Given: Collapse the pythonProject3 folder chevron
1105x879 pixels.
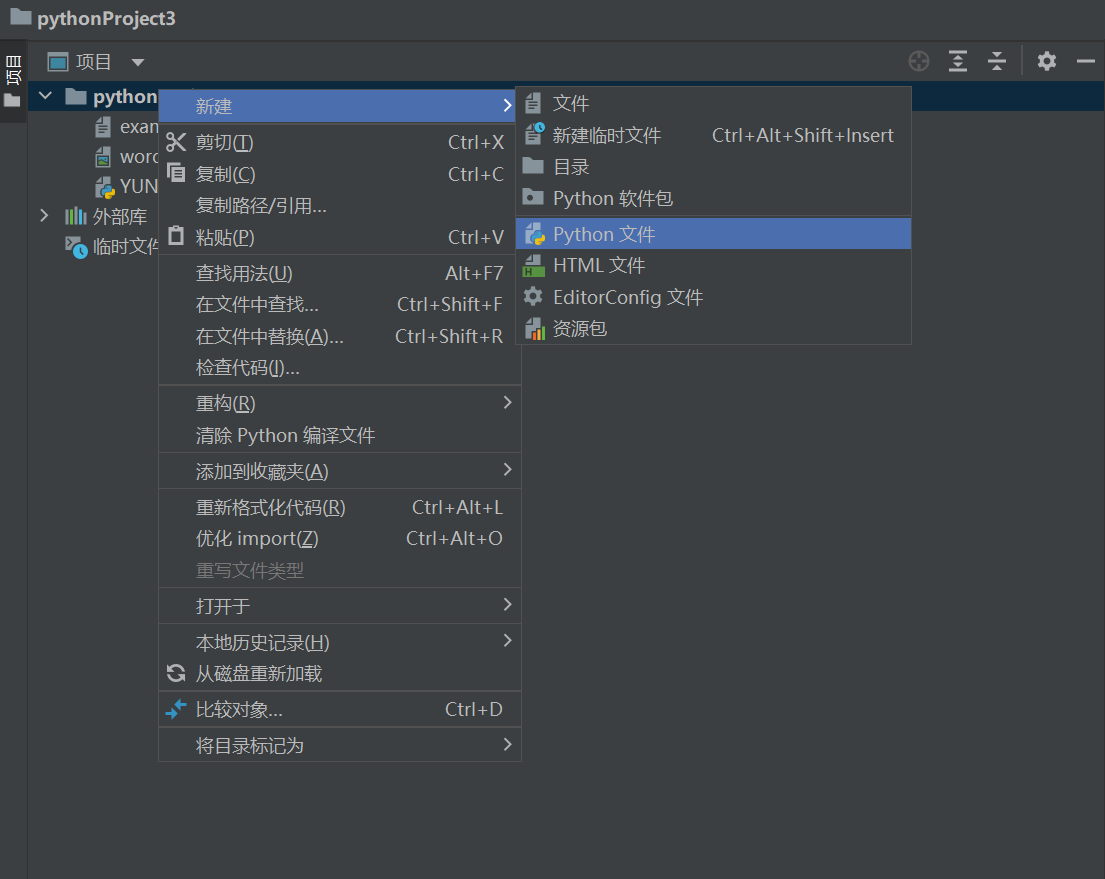Looking at the screenshot, I should 45,95.
